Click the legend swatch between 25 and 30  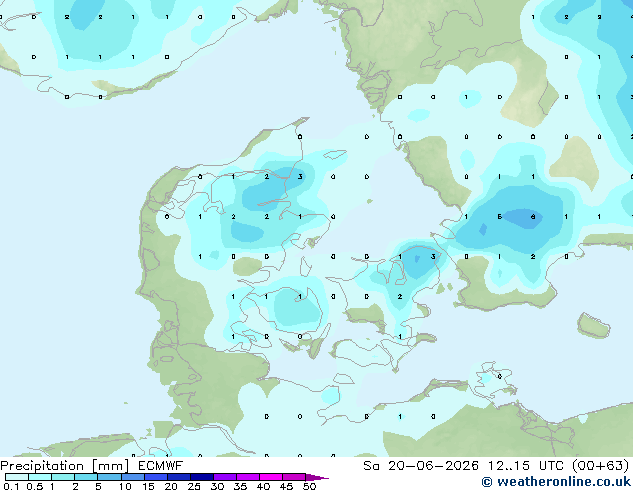tap(202, 477)
